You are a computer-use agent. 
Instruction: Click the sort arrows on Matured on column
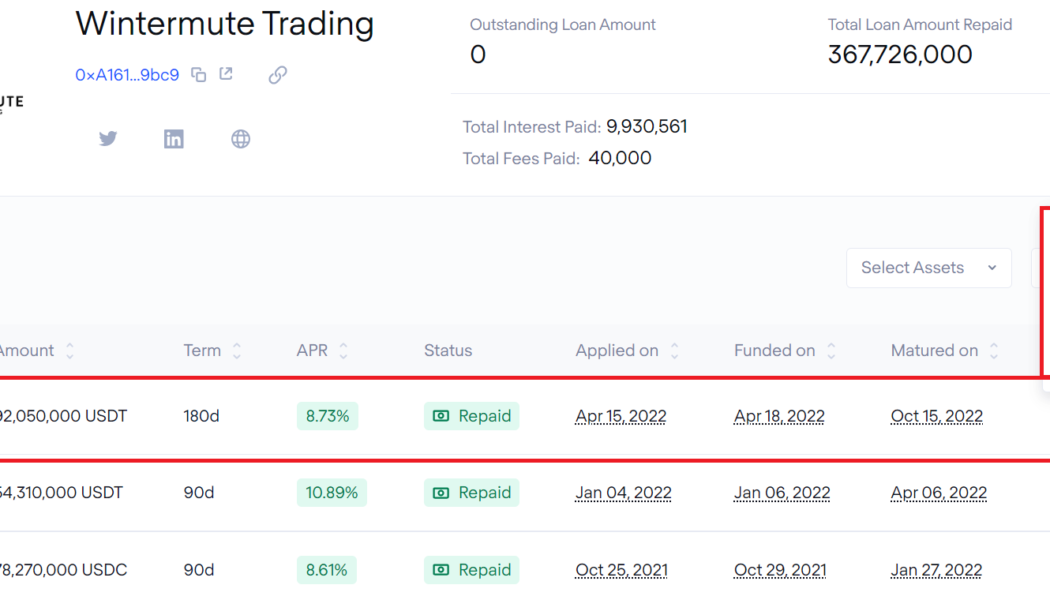click(993, 350)
